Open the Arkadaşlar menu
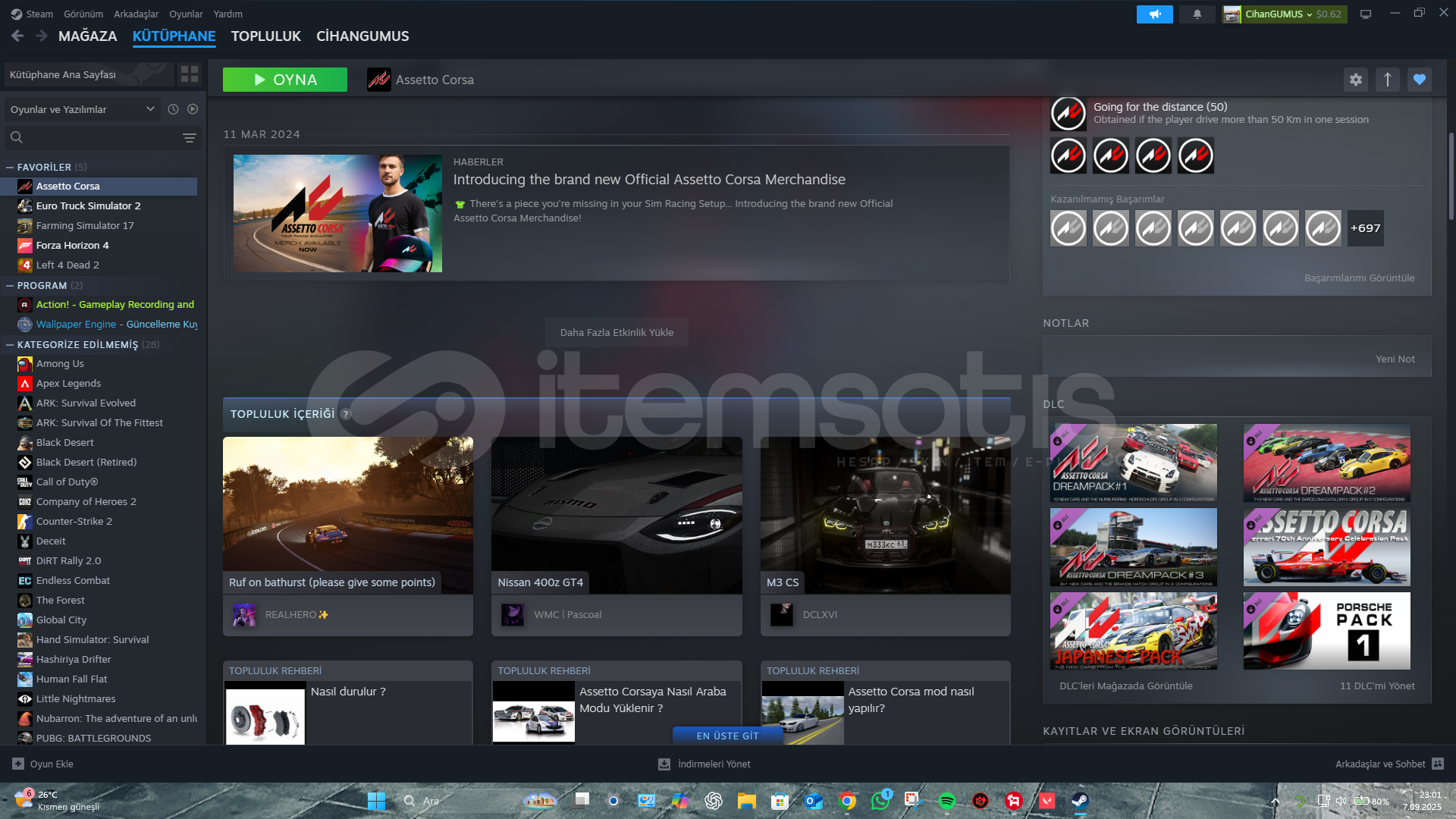 (136, 14)
